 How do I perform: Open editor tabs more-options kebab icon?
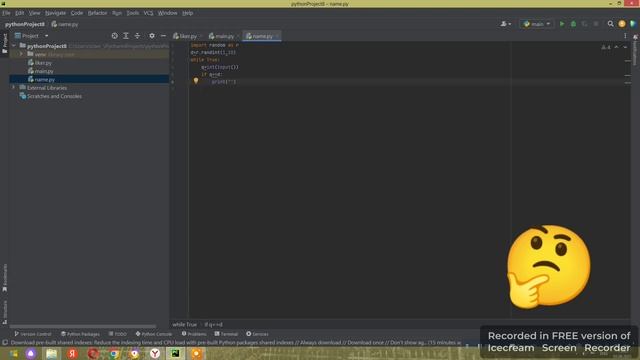[x=625, y=36]
